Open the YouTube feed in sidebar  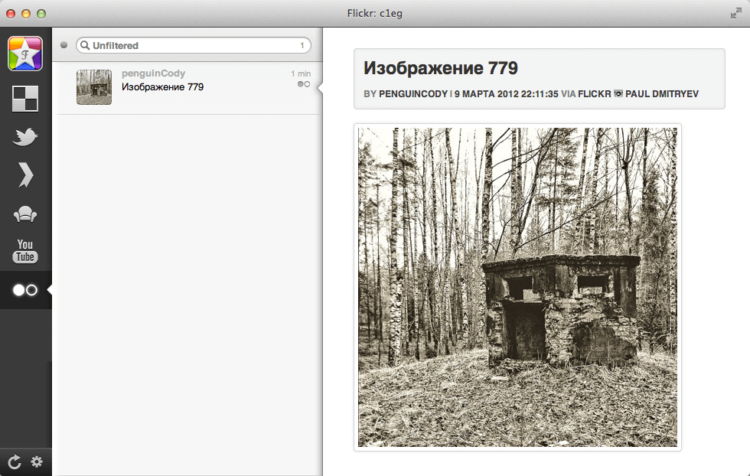(x=25, y=252)
